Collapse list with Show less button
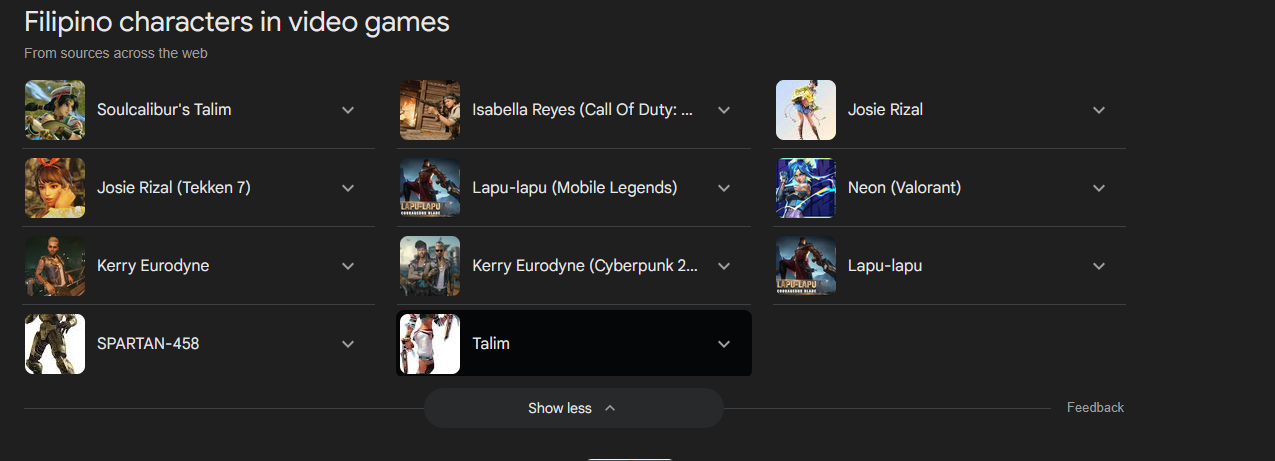Viewport: 1275px width, 461px height. coord(574,408)
